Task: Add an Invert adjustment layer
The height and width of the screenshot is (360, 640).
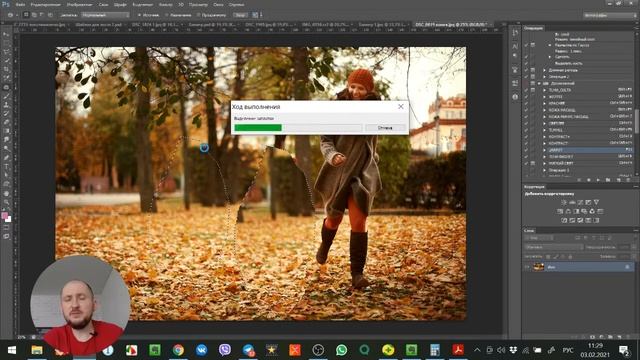Action: (564, 220)
